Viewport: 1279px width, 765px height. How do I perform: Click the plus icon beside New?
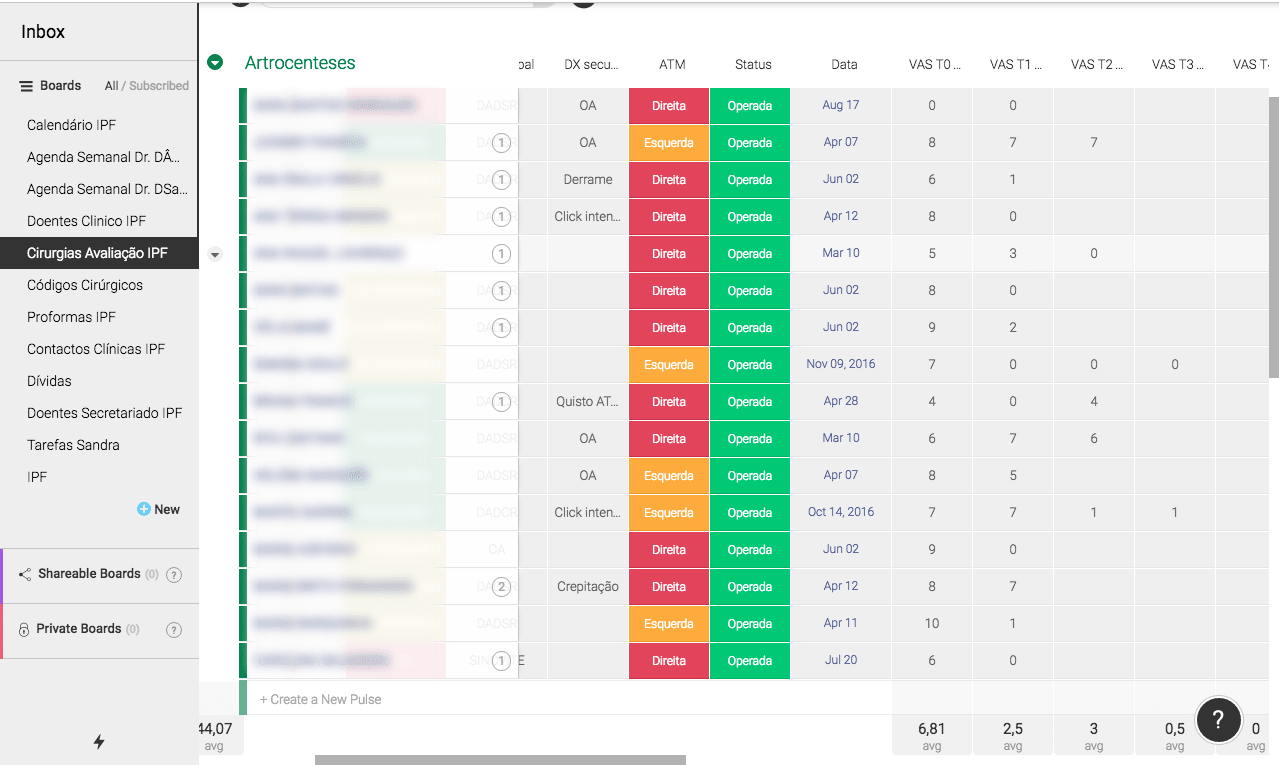[x=144, y=509]
